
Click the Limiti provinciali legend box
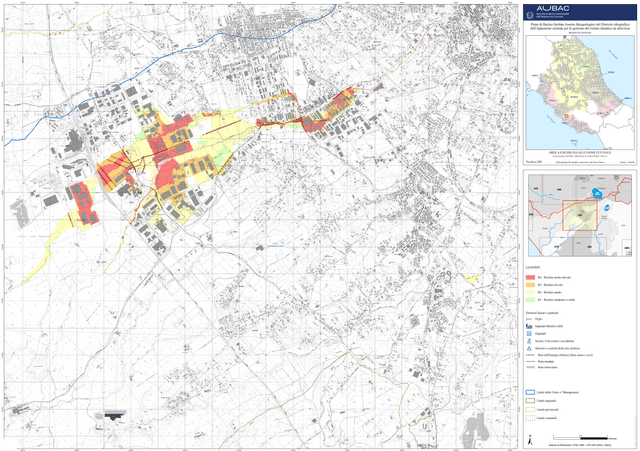click(531, 408)
